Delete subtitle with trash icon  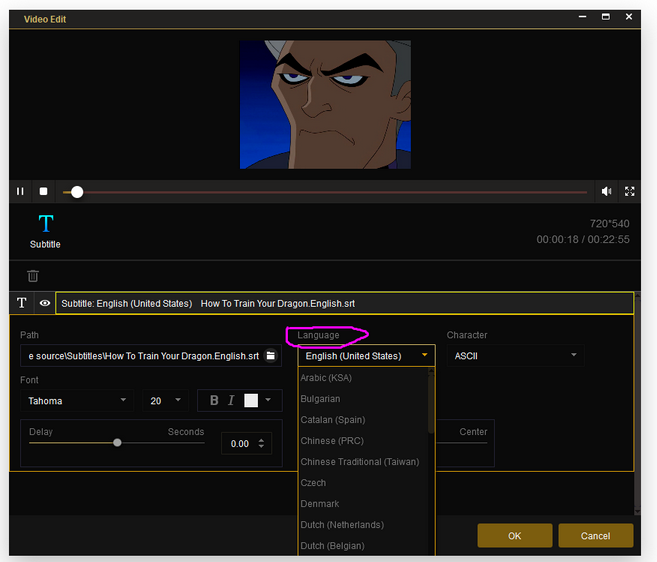pyautogui.click(x=33, y=276)
